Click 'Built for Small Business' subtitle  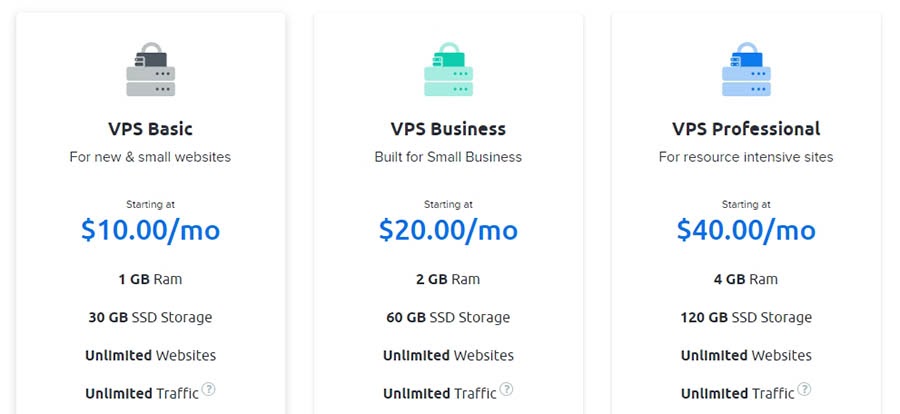(448, 157)
